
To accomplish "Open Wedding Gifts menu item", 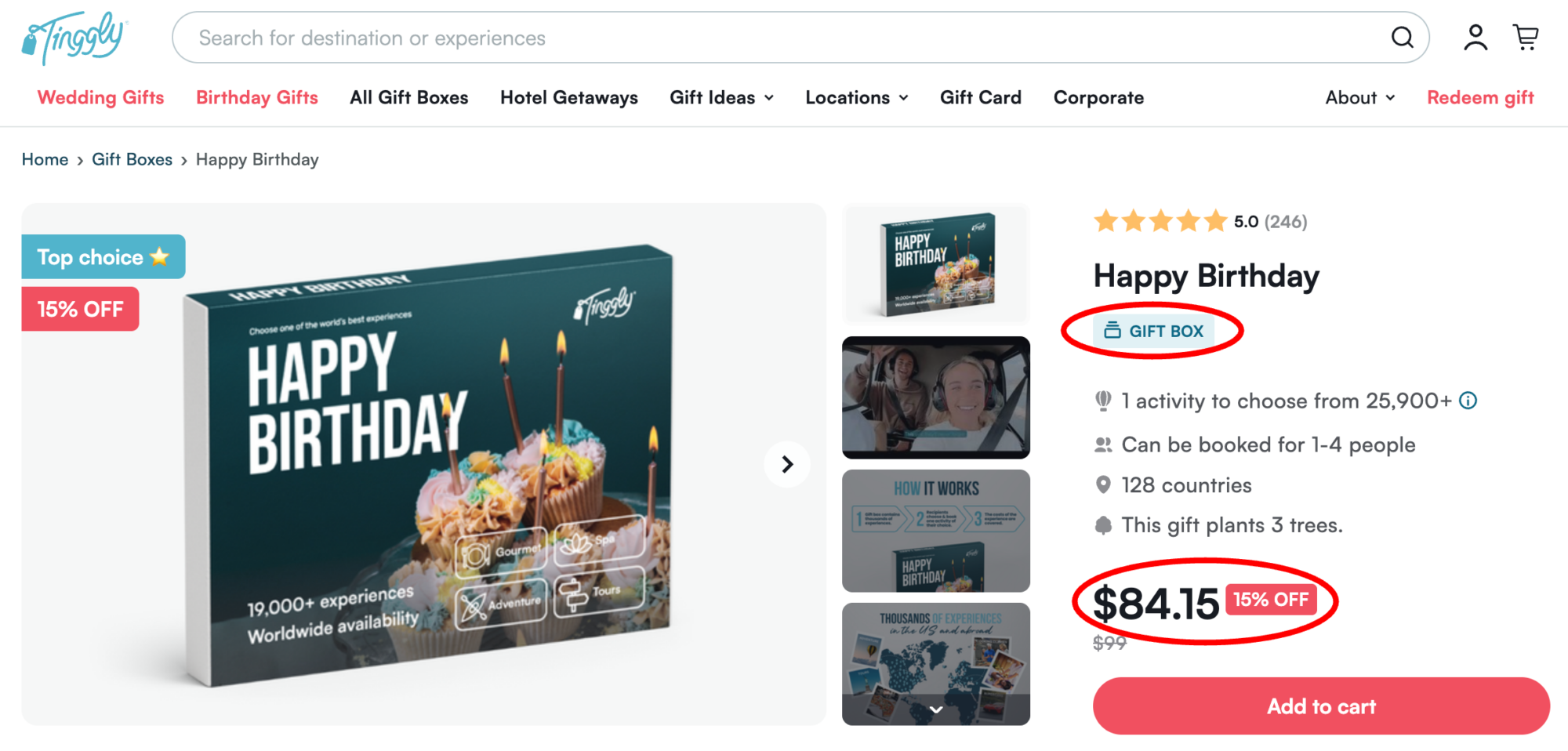I will [x=100, y=97].
